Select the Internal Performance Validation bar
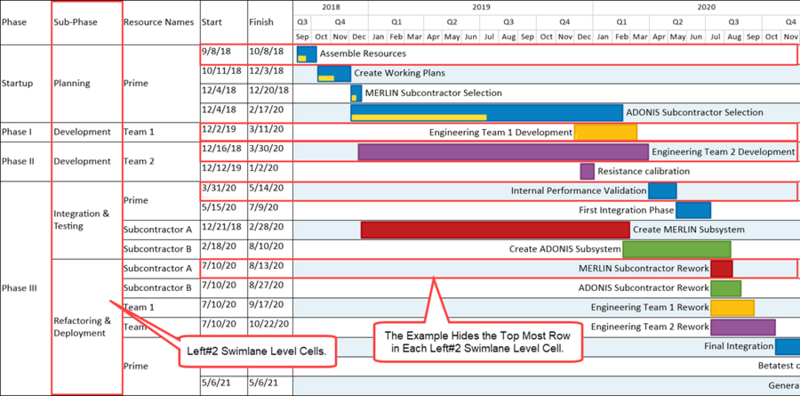Viewport: 800px width, 396px height. tap(662, 191)
